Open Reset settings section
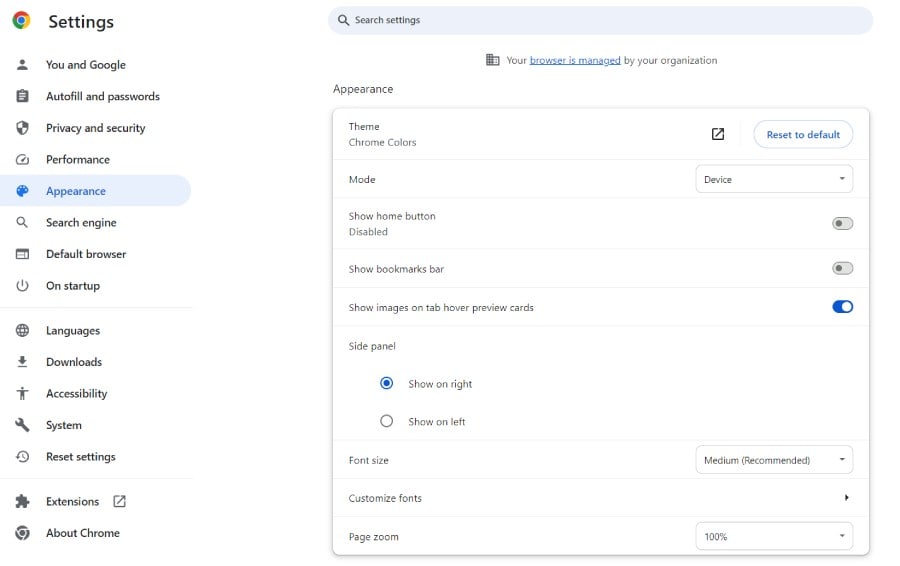Screen dimensions: 900x566 (x=95, y=456)
